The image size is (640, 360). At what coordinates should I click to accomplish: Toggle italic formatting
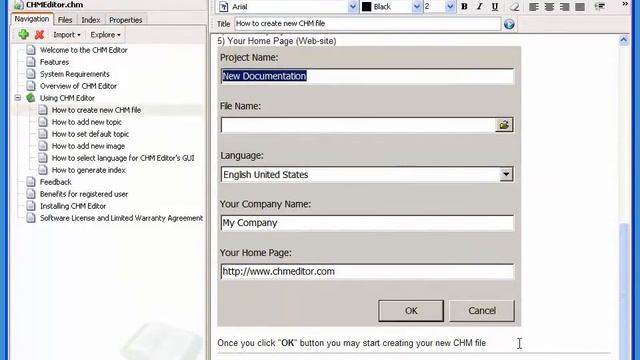[x=480, y=7]
